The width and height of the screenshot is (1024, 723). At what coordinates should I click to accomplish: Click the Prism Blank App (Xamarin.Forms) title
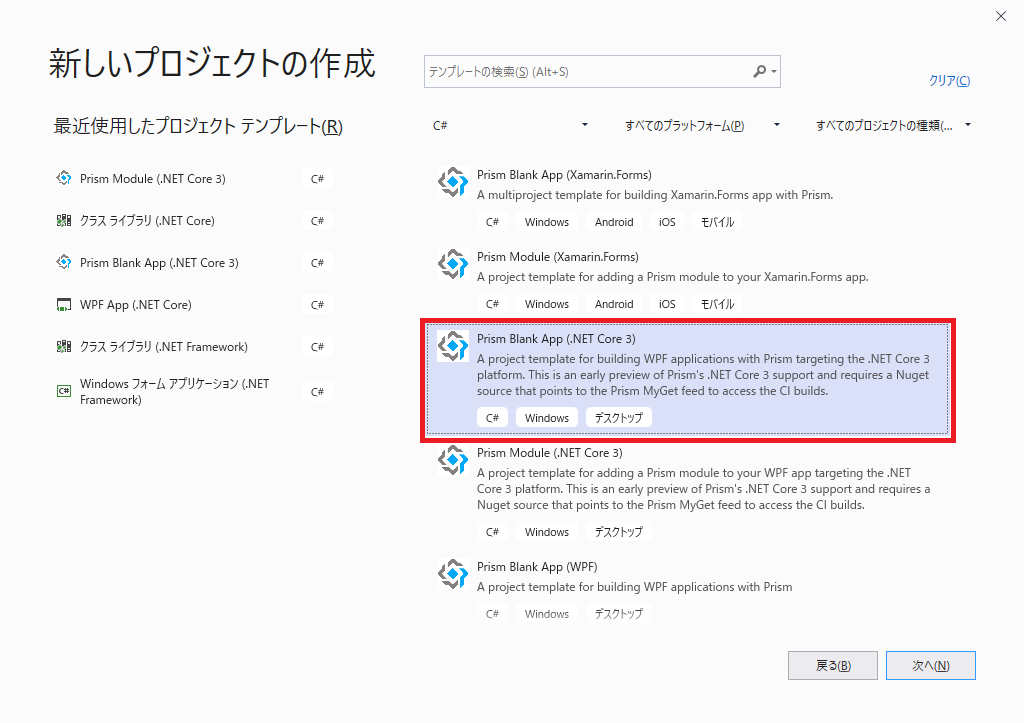point(564,175)
